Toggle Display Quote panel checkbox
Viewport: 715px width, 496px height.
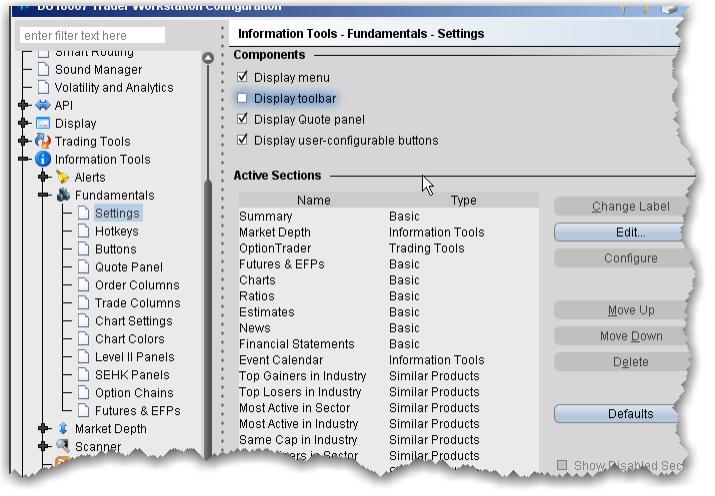click(x=242, y=119)
